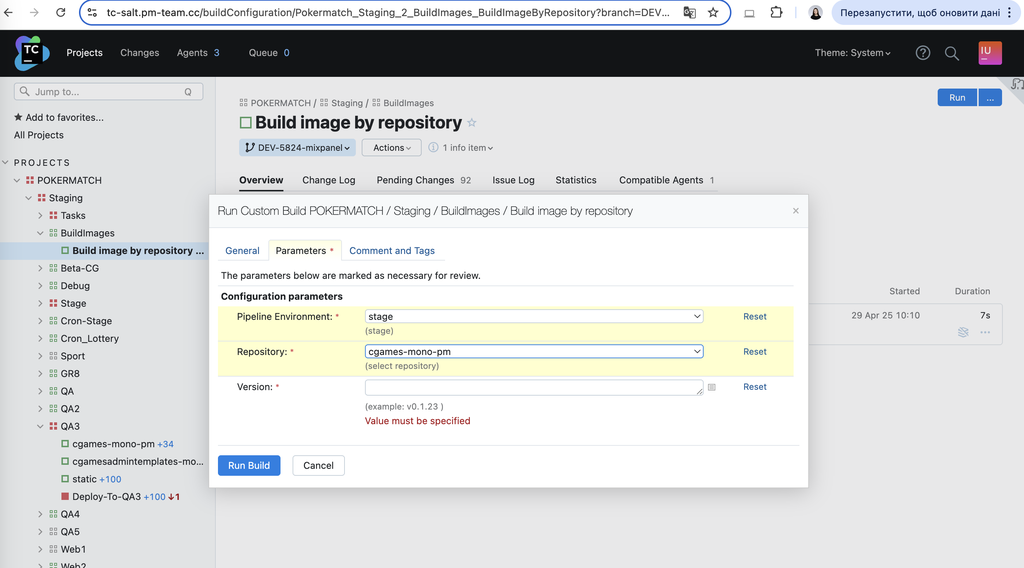Open the browser extensions puzzle icon
The height and width of the screenshot is (568, 1024).
pos(776,12)
